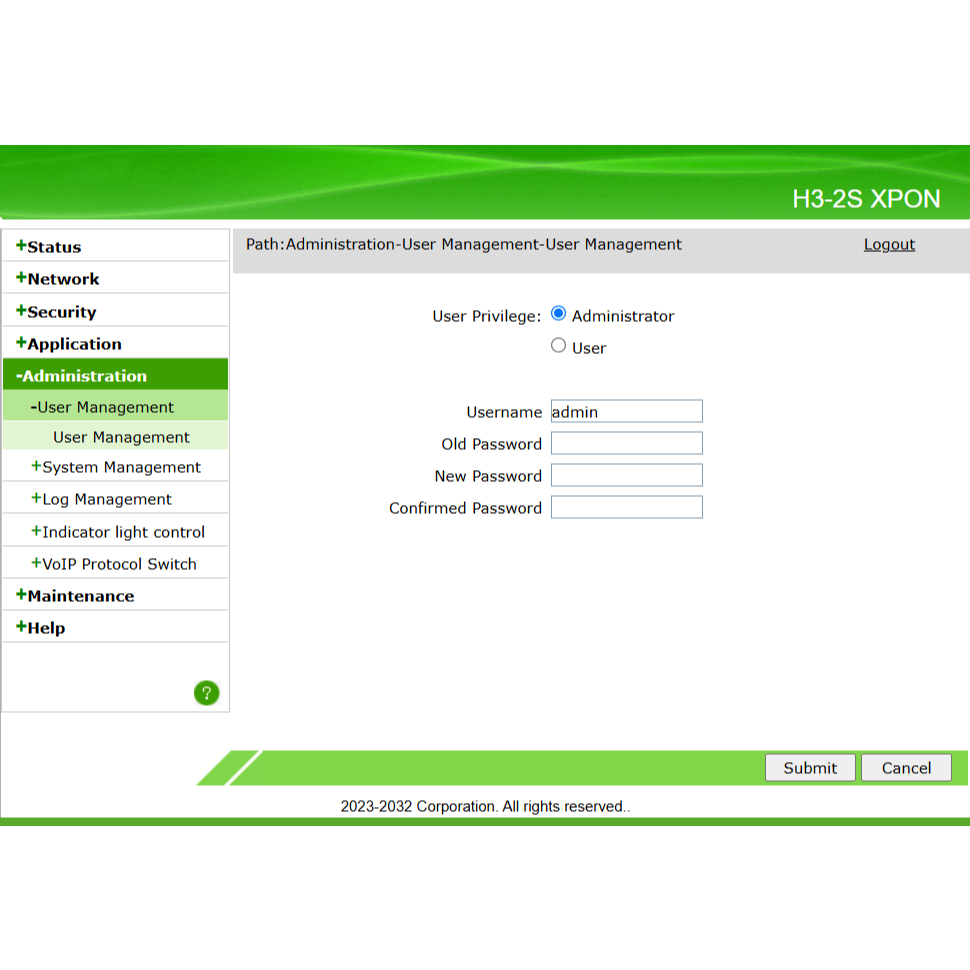Click the Logout link
Image resolution: width=970 pixels, height=970 pixels.
889,244
